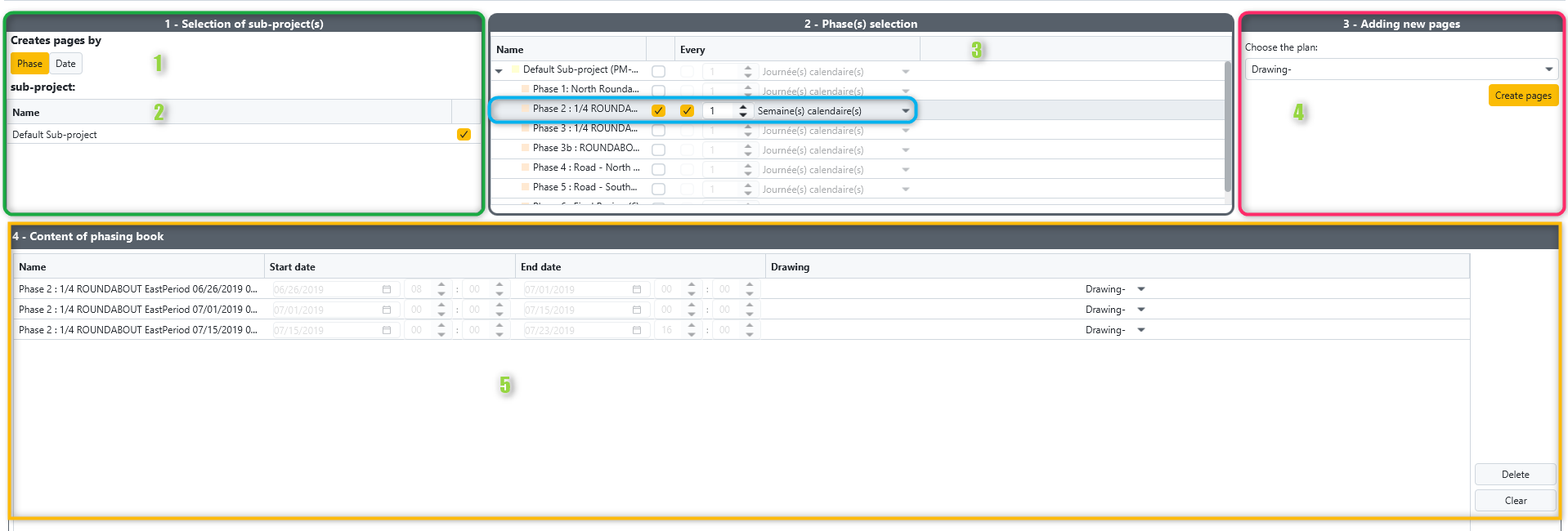Open calendar picker for 07/15/2019 start date
This screenshot has width=1568, height=531.
(387, 330)
